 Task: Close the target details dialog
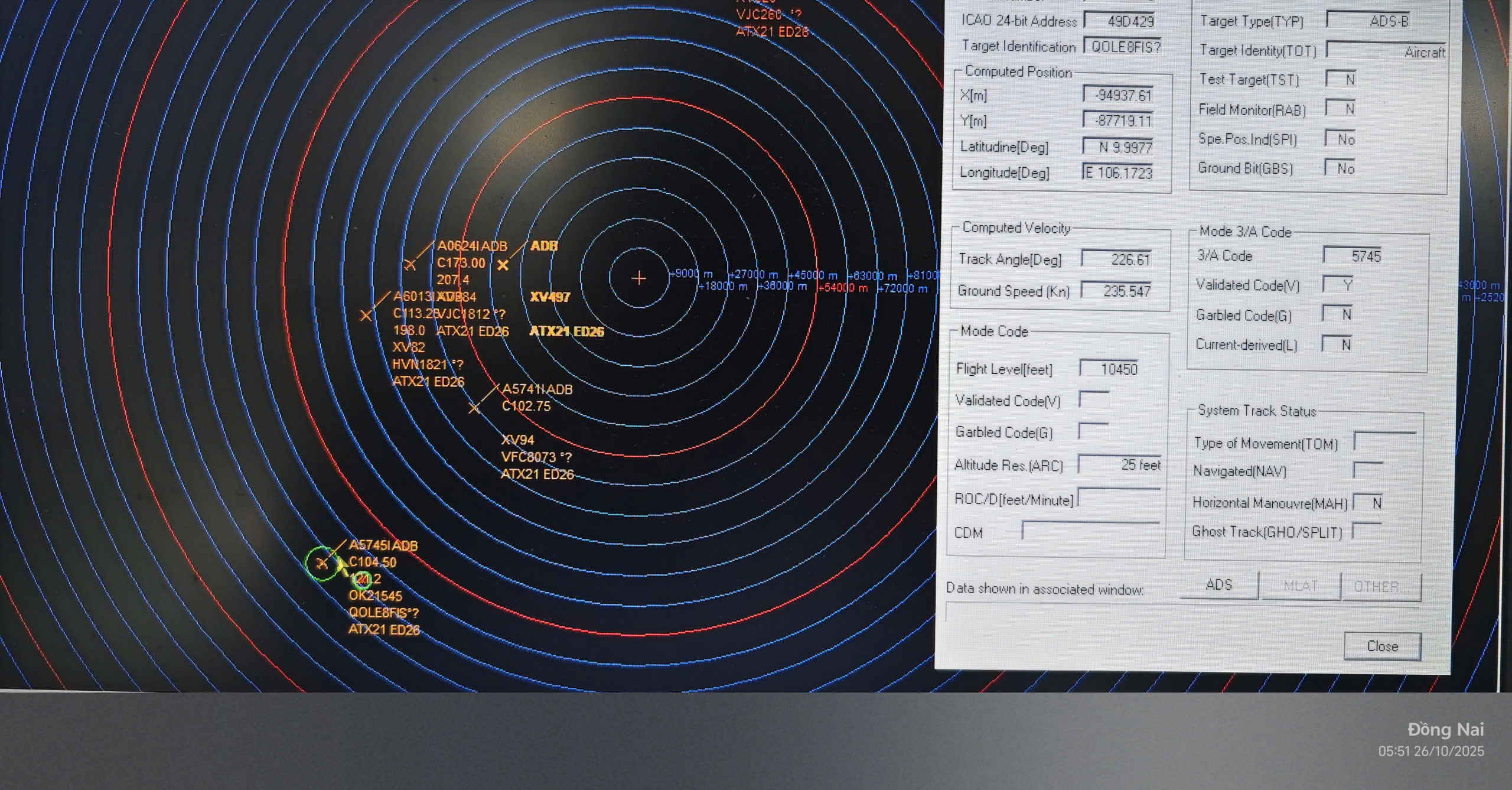1381,646
